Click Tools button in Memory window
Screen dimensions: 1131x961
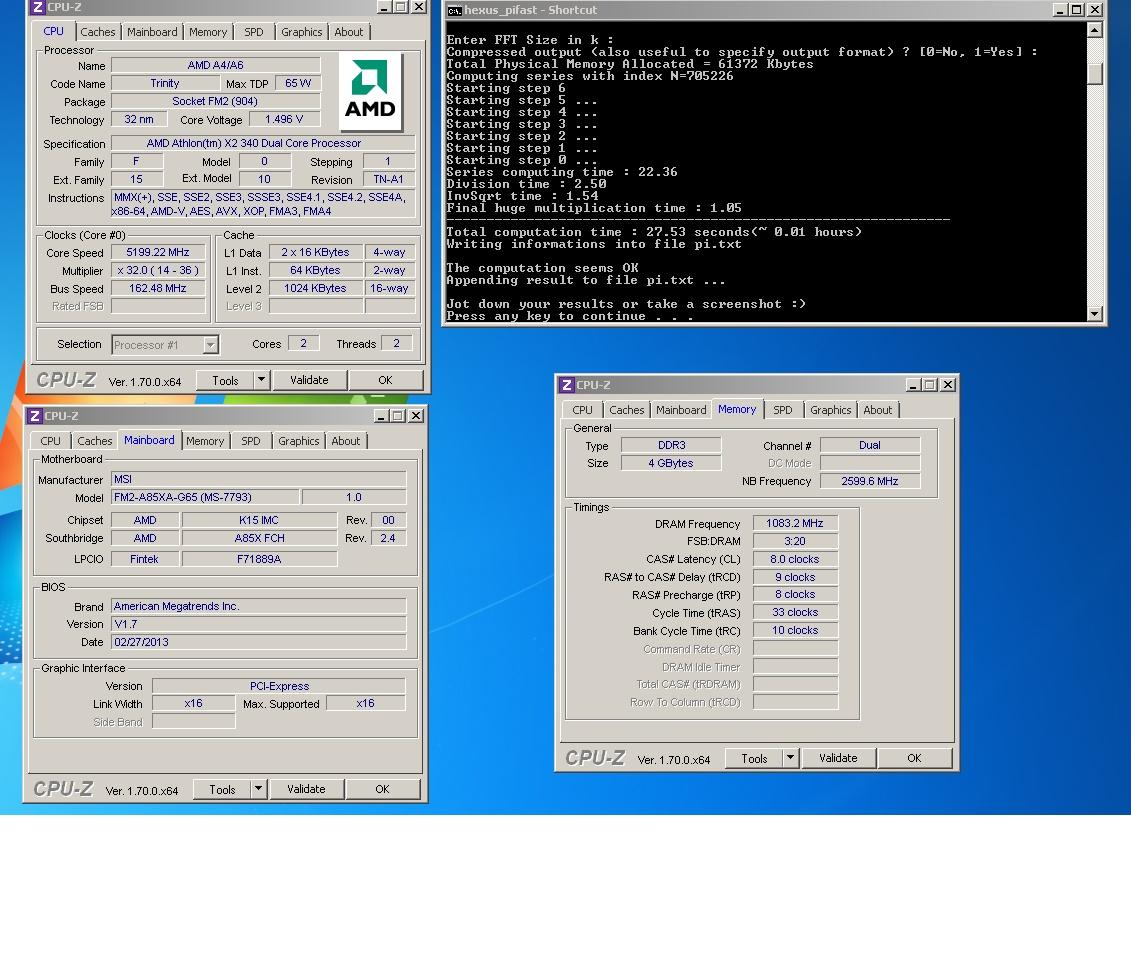coord(754,758)
